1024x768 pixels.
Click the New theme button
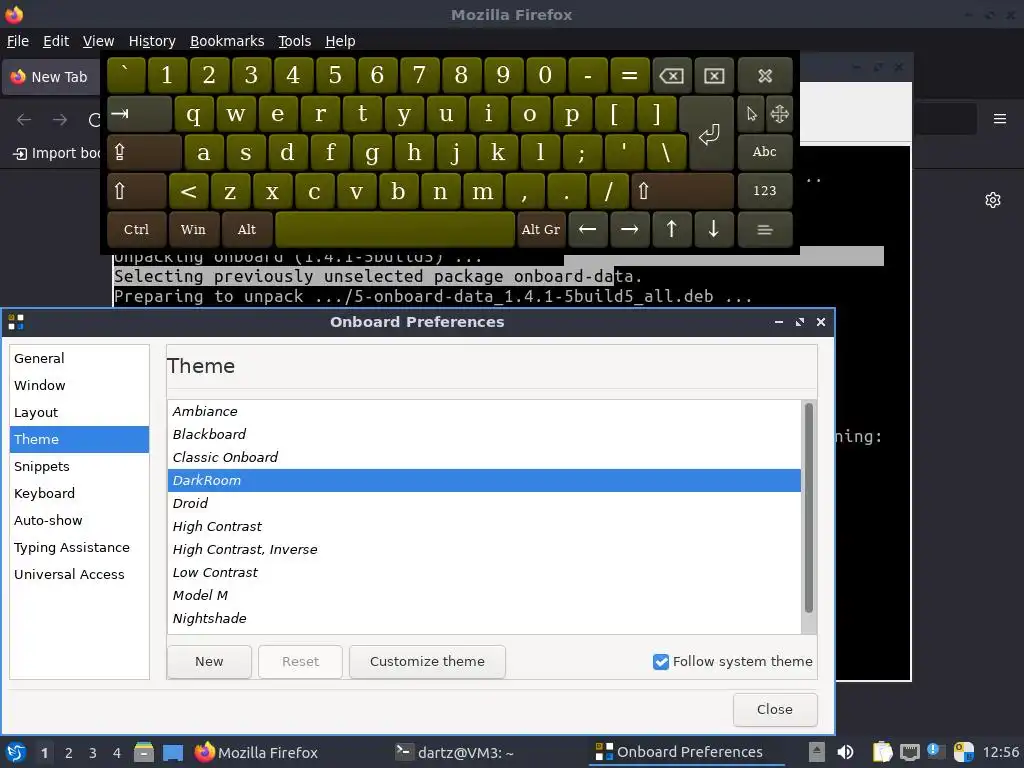209,662
